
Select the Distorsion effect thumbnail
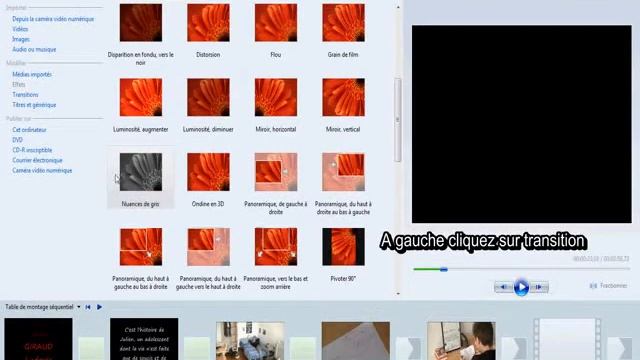(x=208, y=23)
